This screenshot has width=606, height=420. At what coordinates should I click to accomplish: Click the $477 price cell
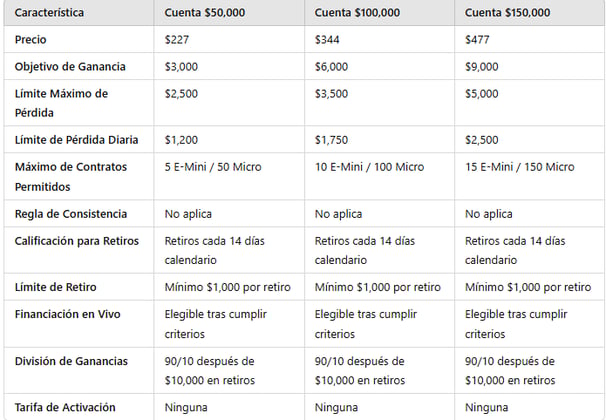tap(477, 39)
